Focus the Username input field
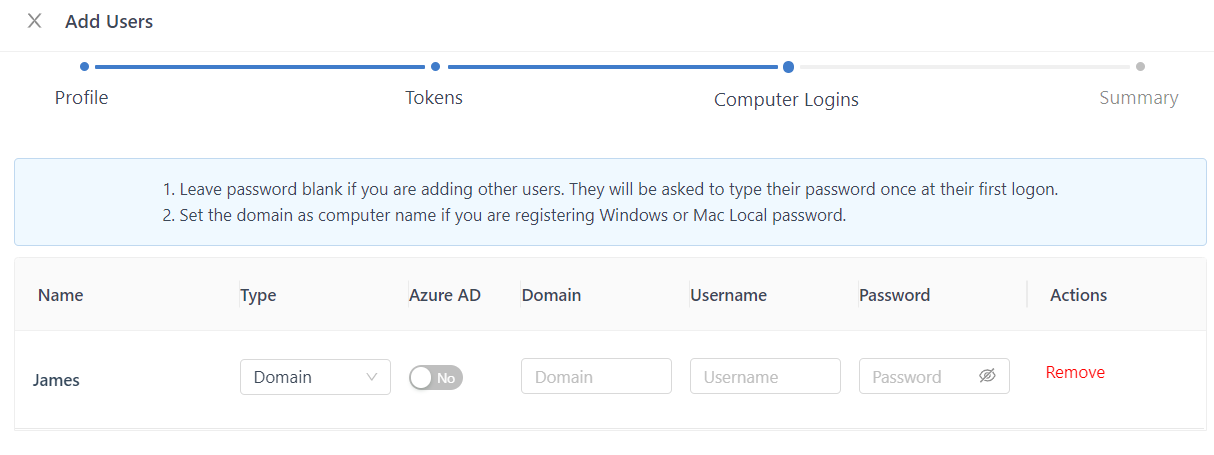The width and height of the screenshot is (1214, 455). pos(765,377)
